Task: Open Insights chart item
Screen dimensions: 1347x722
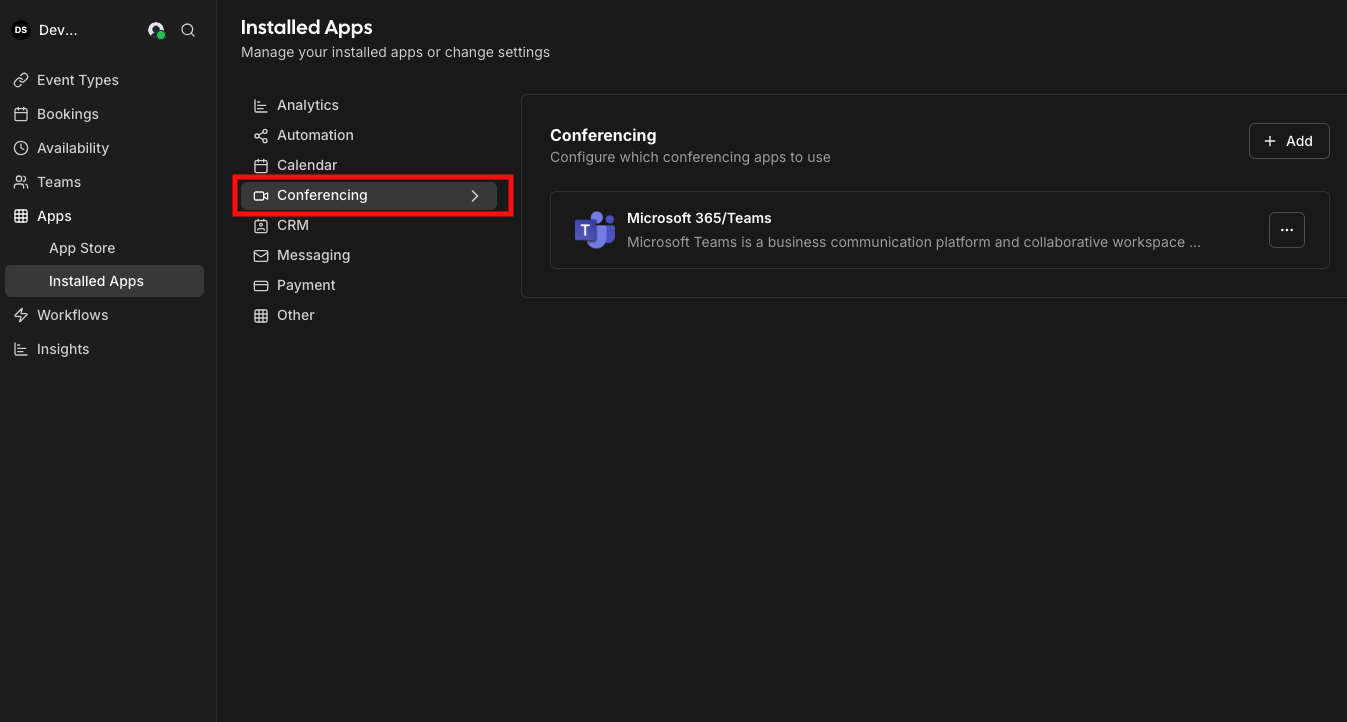Action: (x=62, y=349)
